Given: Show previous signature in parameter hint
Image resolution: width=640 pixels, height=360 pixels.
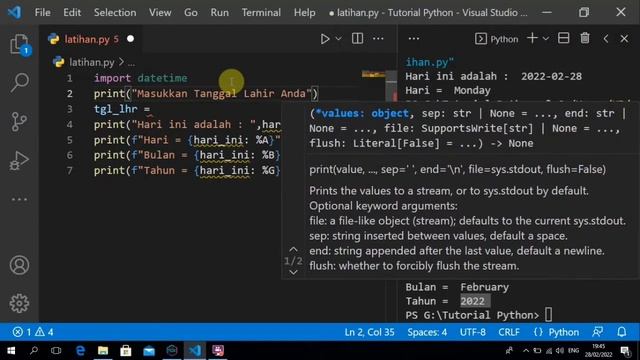Looking at the screenshot, I should point(293,249).
